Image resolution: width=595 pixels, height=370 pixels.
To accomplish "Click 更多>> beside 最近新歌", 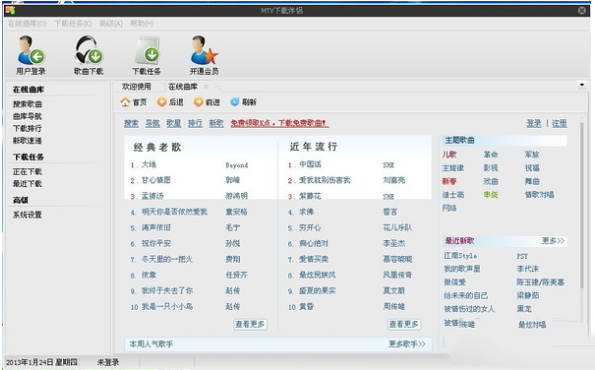I will [553, 241].
